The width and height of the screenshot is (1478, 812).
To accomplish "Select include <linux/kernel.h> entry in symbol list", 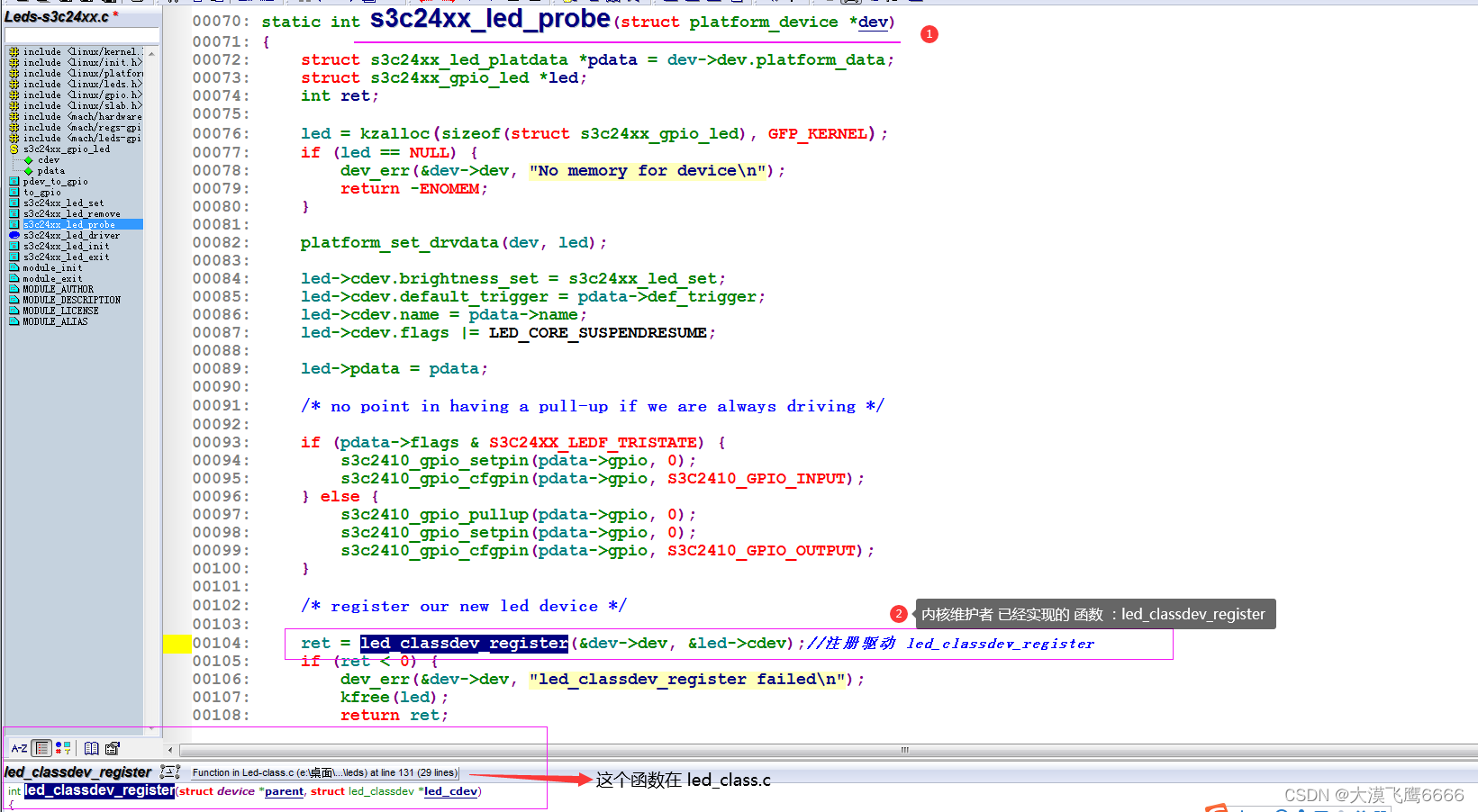I will pos(76,52).
